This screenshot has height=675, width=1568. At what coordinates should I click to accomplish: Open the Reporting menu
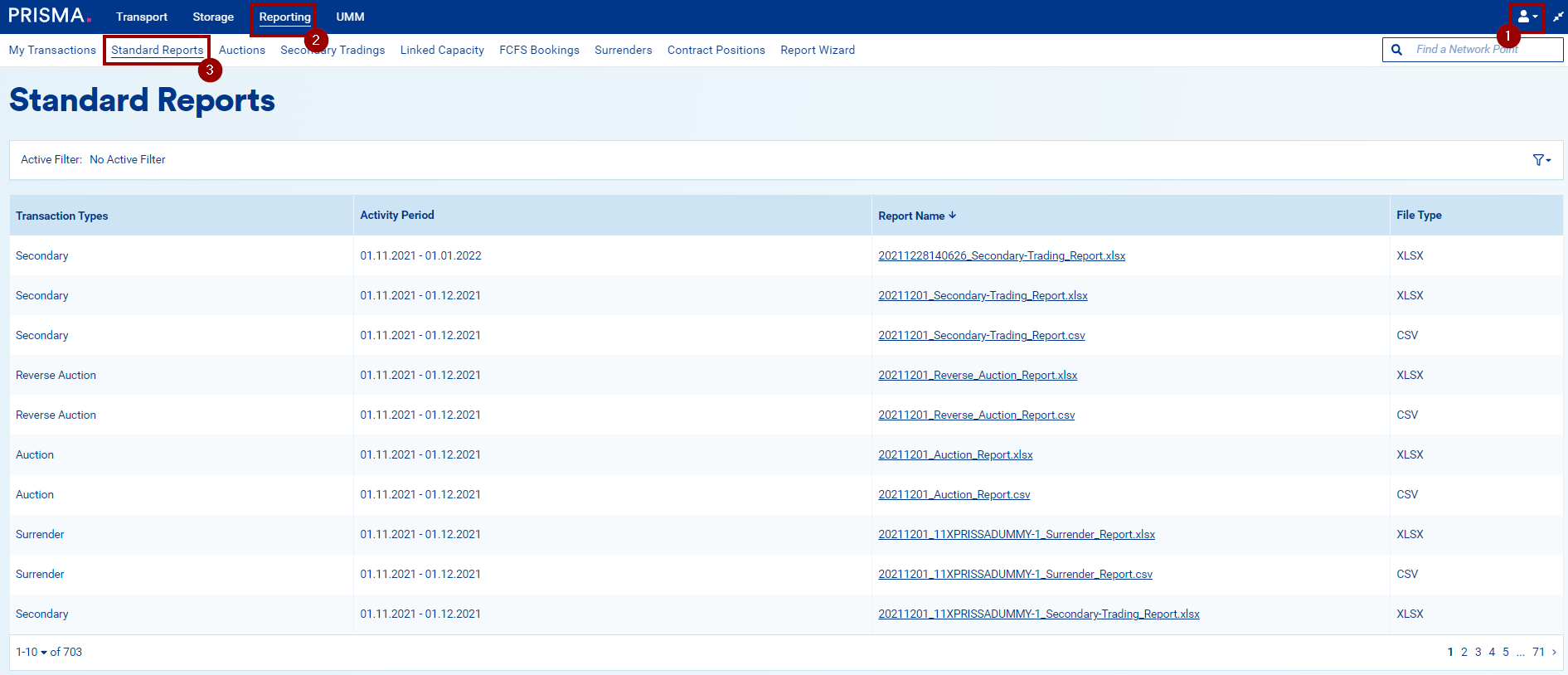click(x=284, y=17)
